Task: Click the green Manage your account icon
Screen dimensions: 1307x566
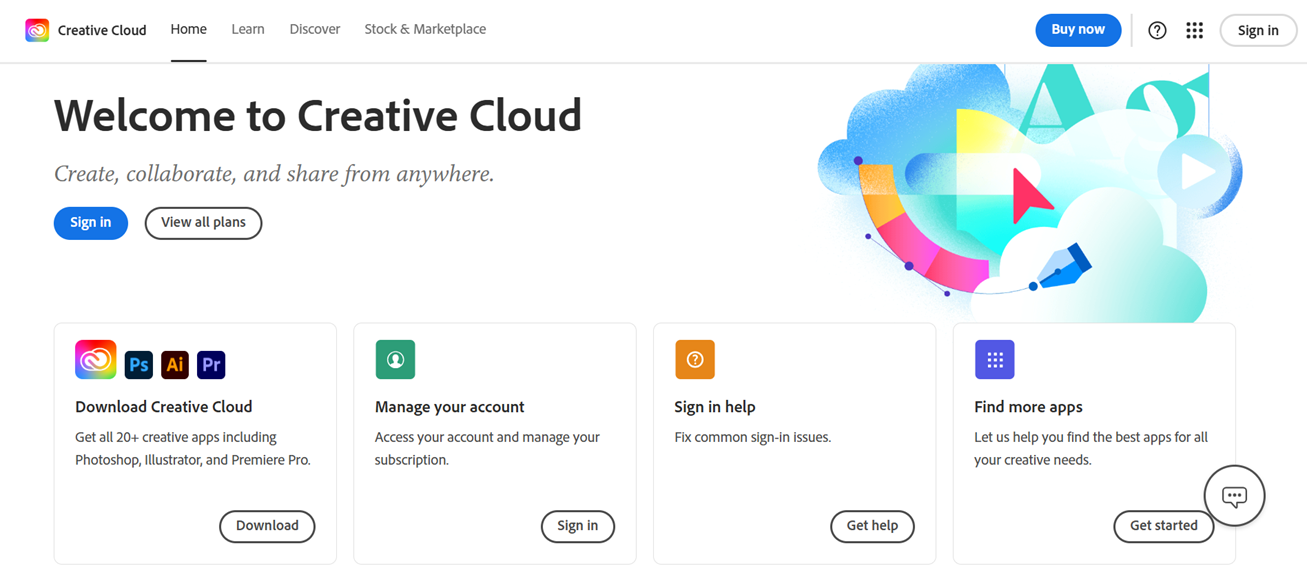Action: (395, 360)
